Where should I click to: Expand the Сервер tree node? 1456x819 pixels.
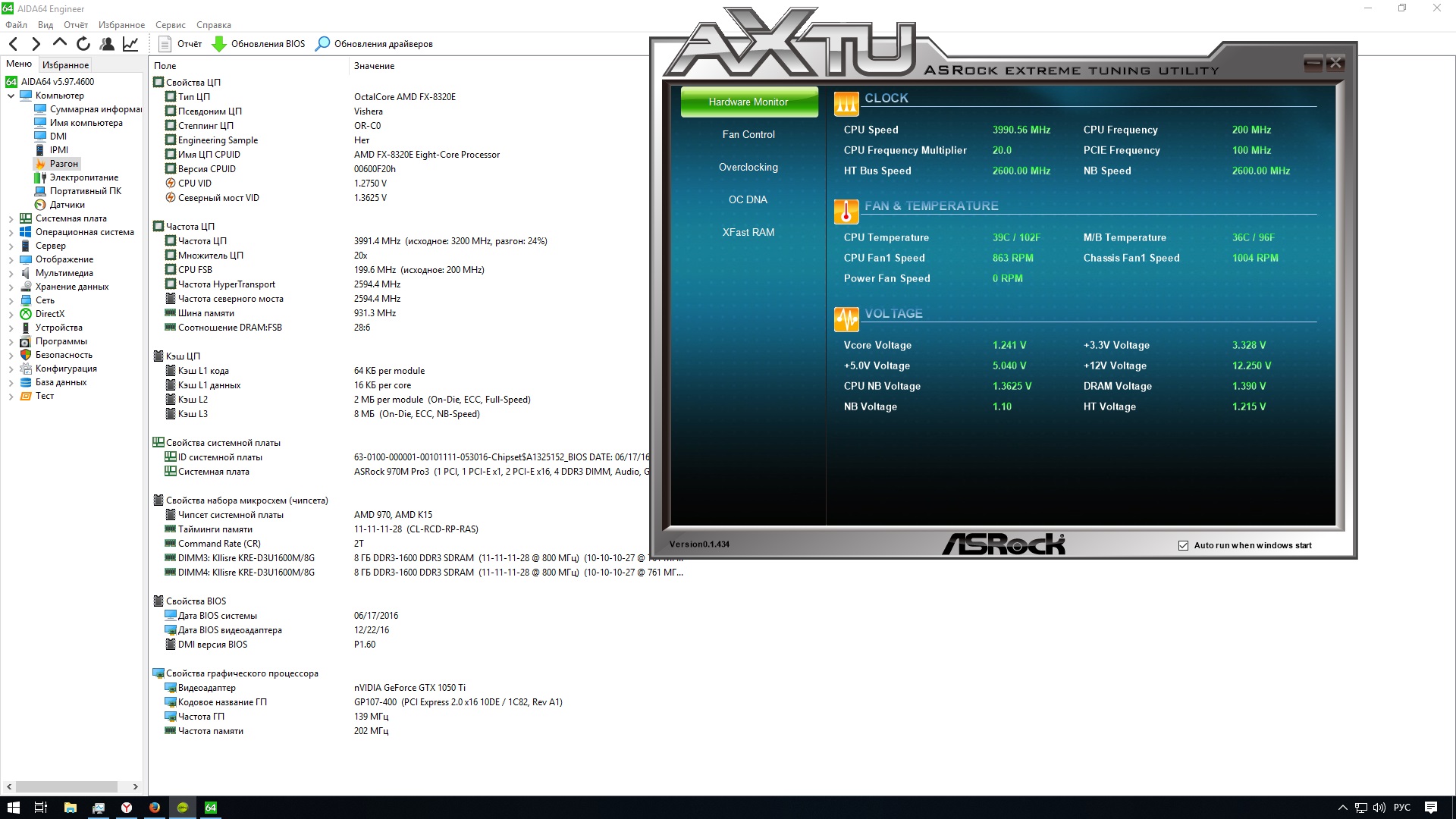11,246
